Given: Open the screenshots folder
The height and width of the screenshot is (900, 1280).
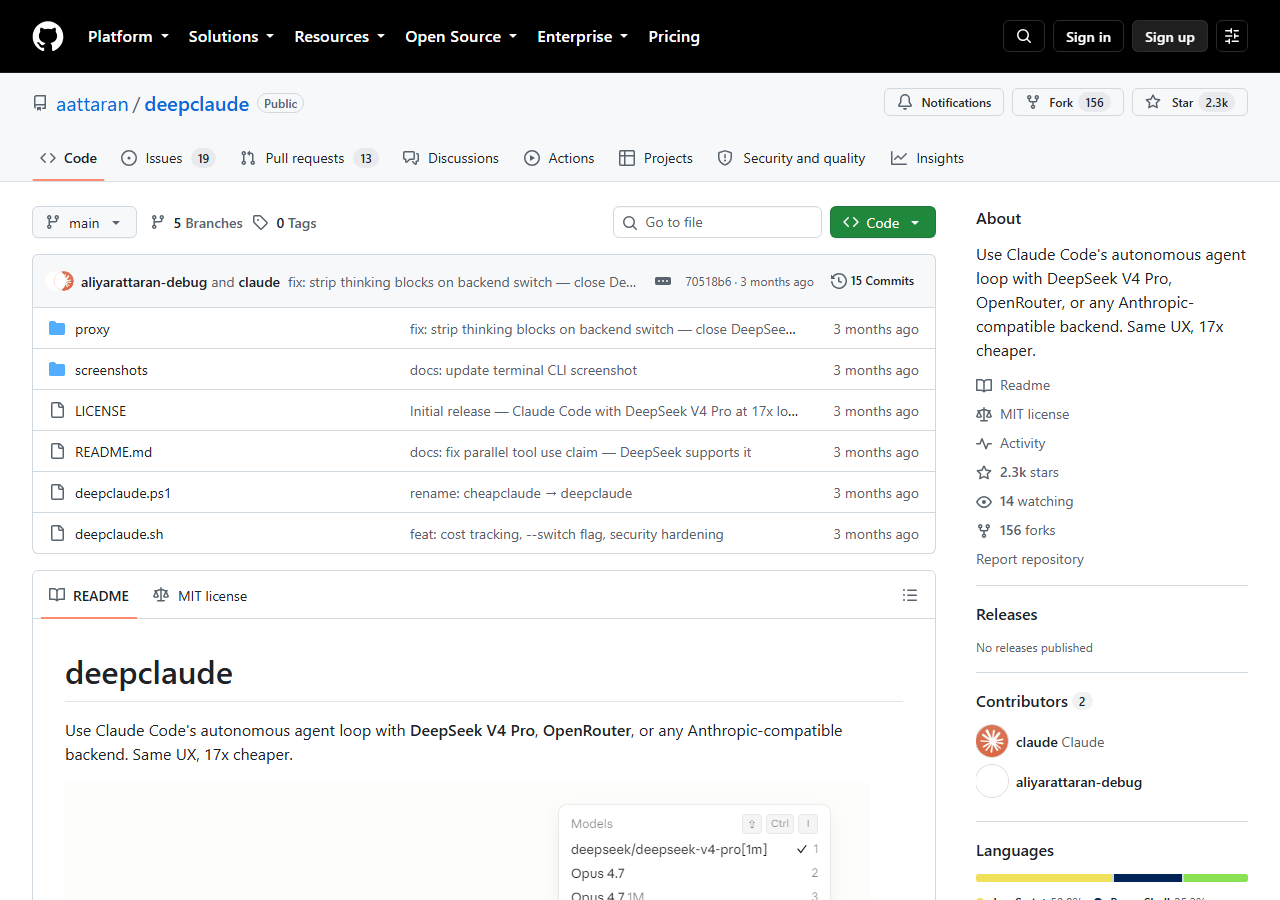Looking at the screenshot, I should 111,370.
